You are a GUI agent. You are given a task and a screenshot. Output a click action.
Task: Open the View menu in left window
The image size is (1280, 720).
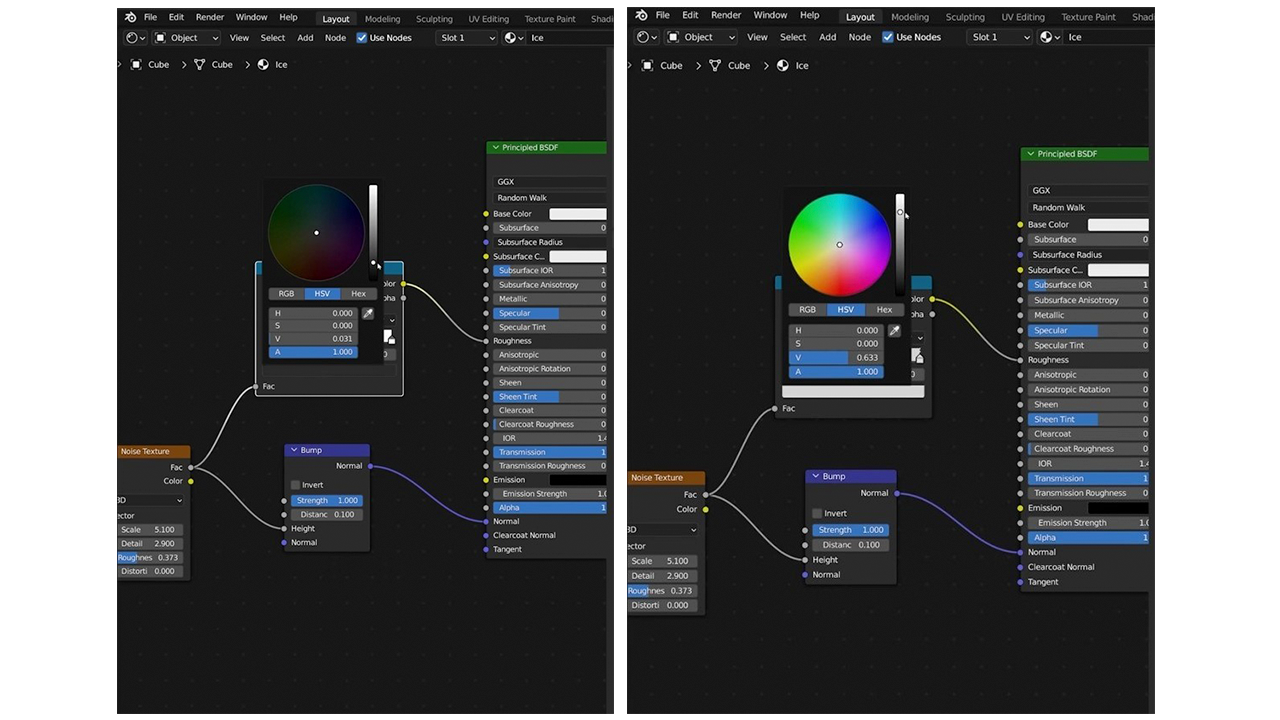(239, 38)
